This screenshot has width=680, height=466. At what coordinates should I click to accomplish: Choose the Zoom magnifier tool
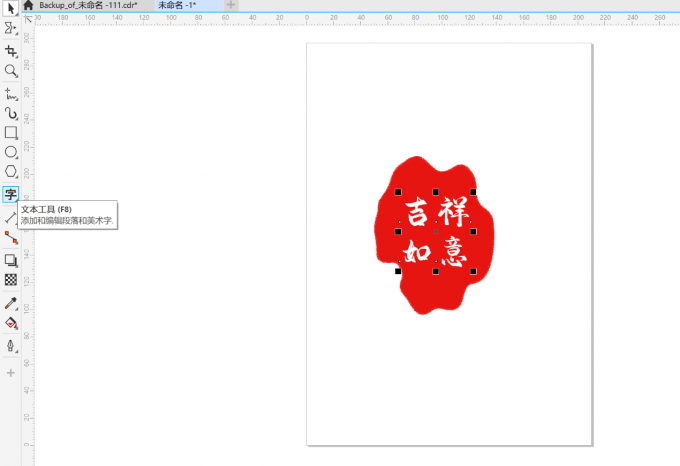coord(10,71)
